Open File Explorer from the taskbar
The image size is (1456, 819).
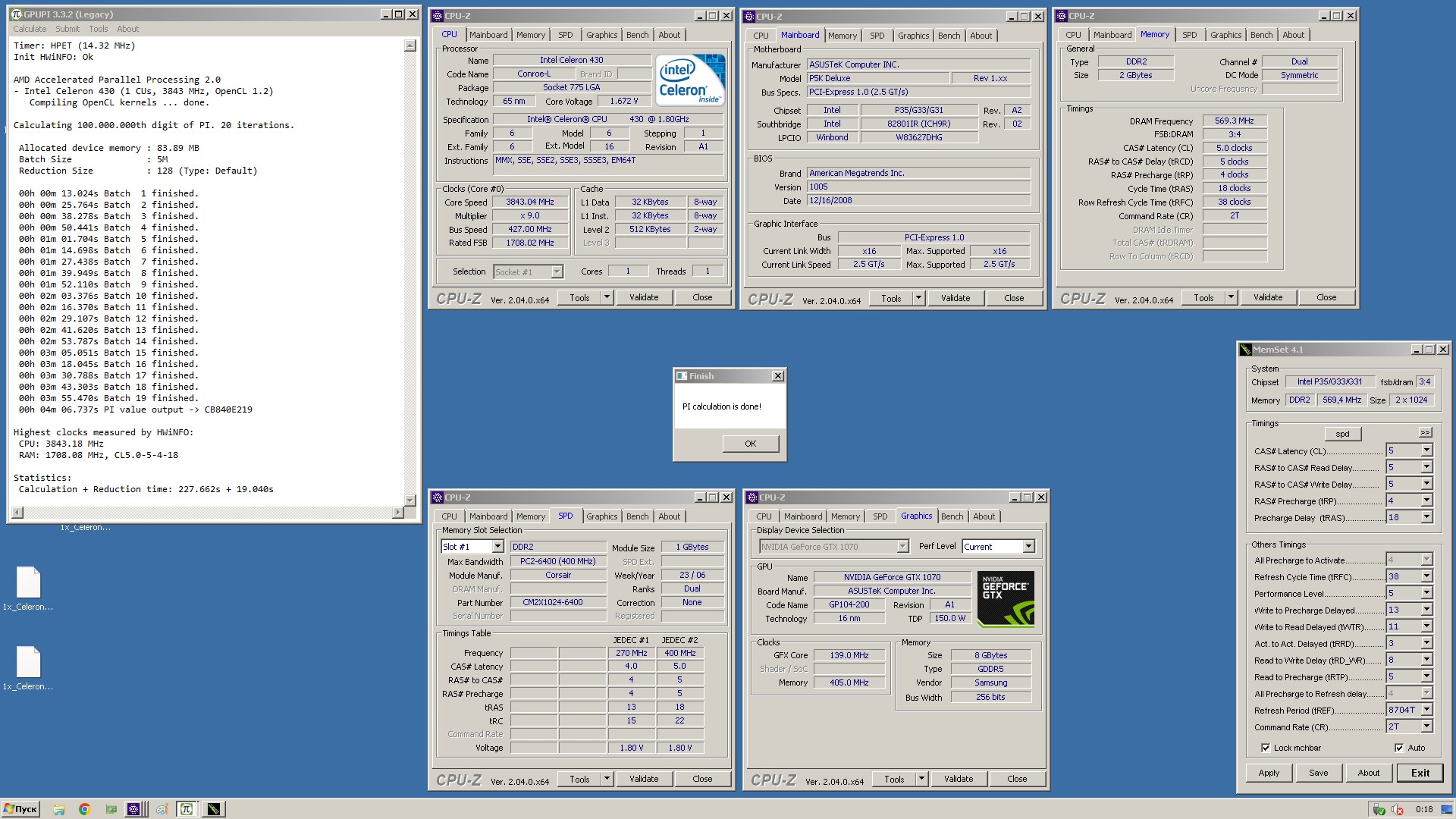pyautogui.click(x=59, y=809)
